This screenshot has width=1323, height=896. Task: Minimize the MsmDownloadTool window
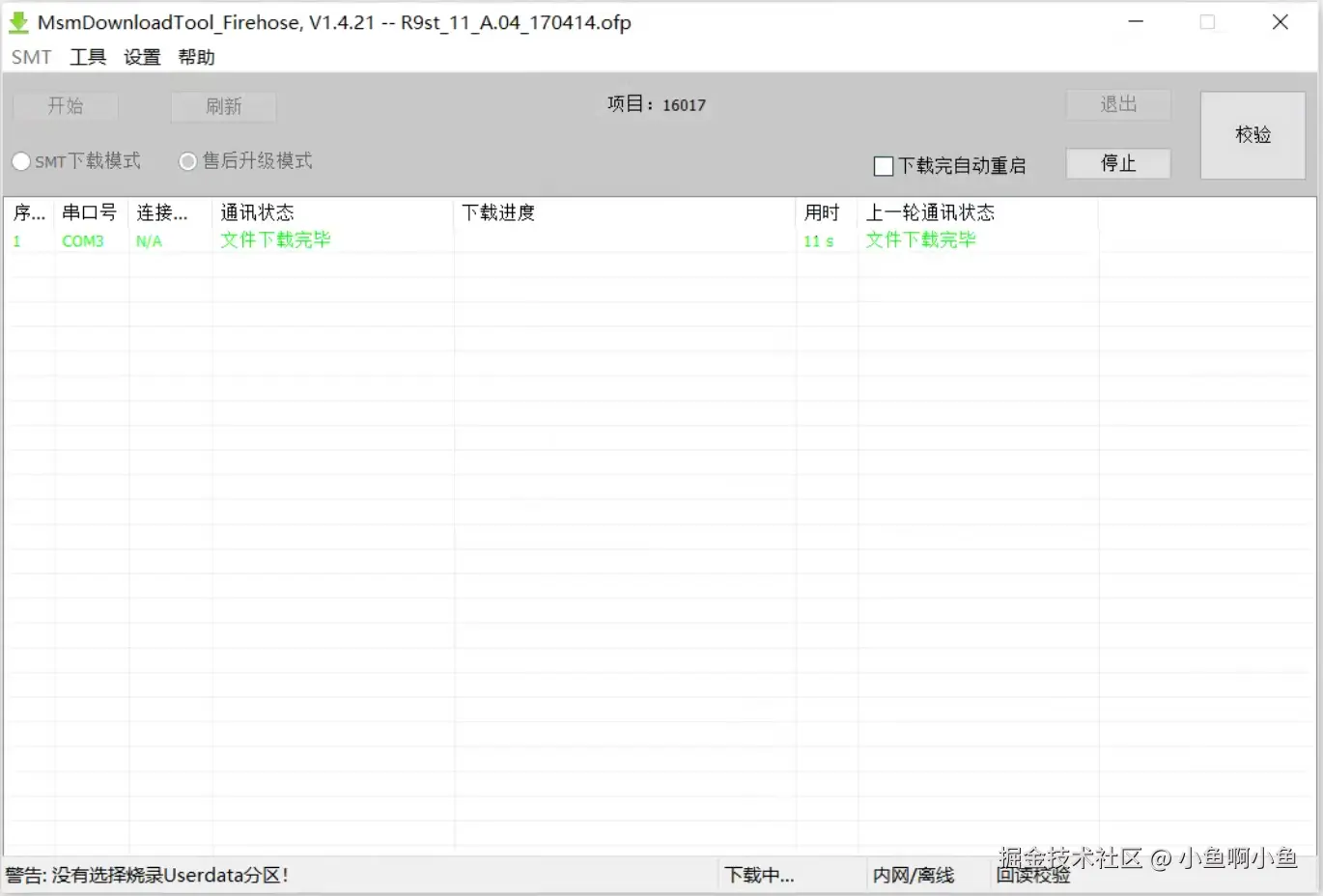[1136, 21]
